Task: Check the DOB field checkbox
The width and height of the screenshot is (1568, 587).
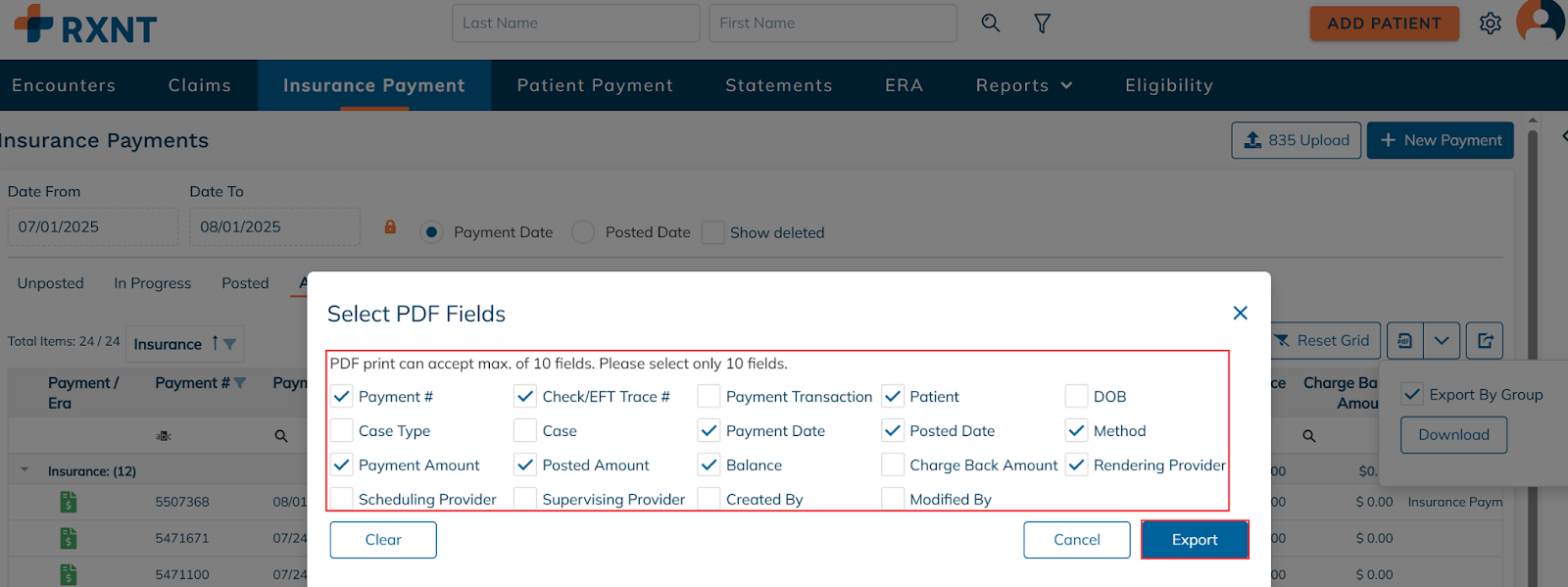Action: tap(1076, 396)
